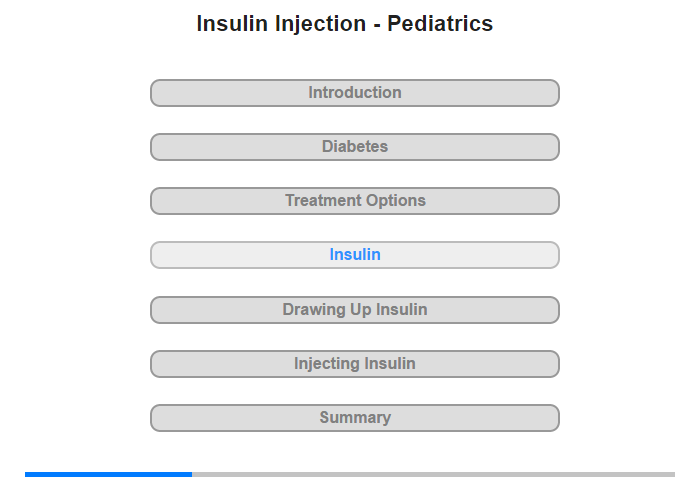This screenshot has height=480, width=700.
Task: Go to the Diabetes section
Action: coord(354,147)
